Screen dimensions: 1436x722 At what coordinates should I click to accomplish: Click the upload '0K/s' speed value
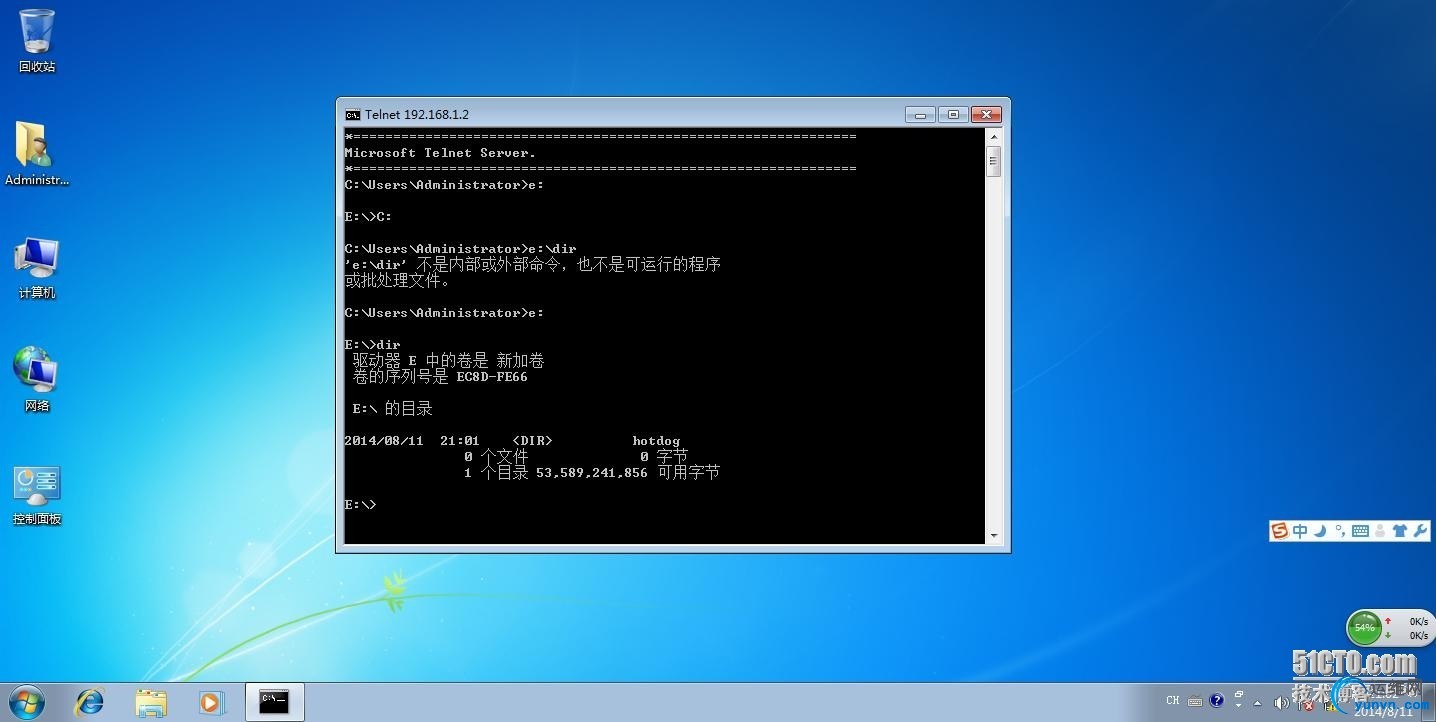[1418, 621]
